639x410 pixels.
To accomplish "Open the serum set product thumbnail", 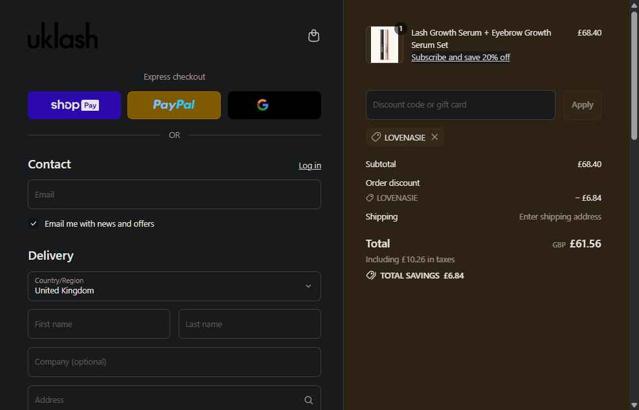I will (x=384, y=44).
